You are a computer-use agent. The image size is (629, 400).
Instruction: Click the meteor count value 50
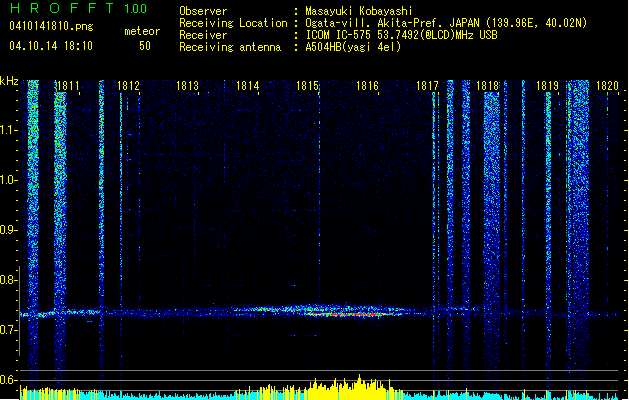click(145, 46)
